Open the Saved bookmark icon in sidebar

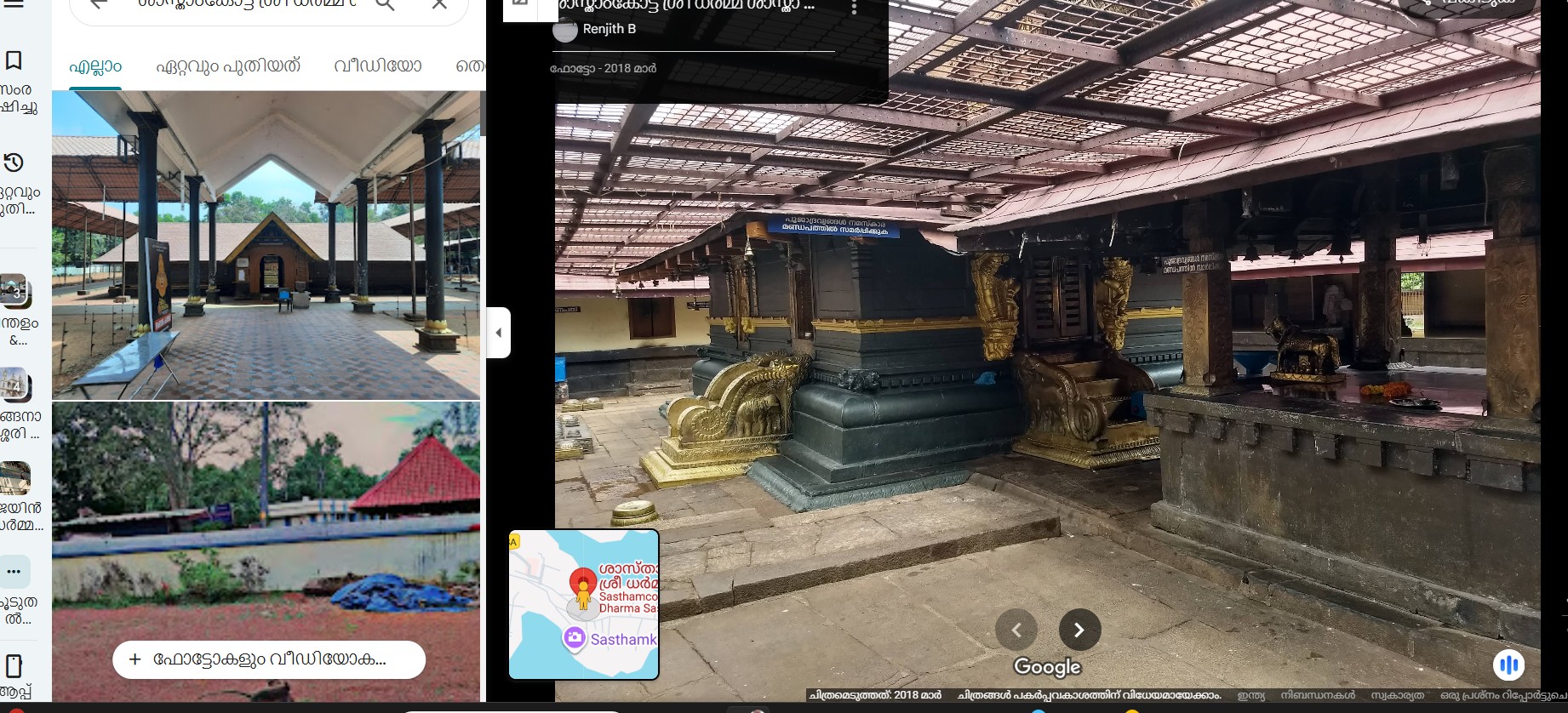14,60
